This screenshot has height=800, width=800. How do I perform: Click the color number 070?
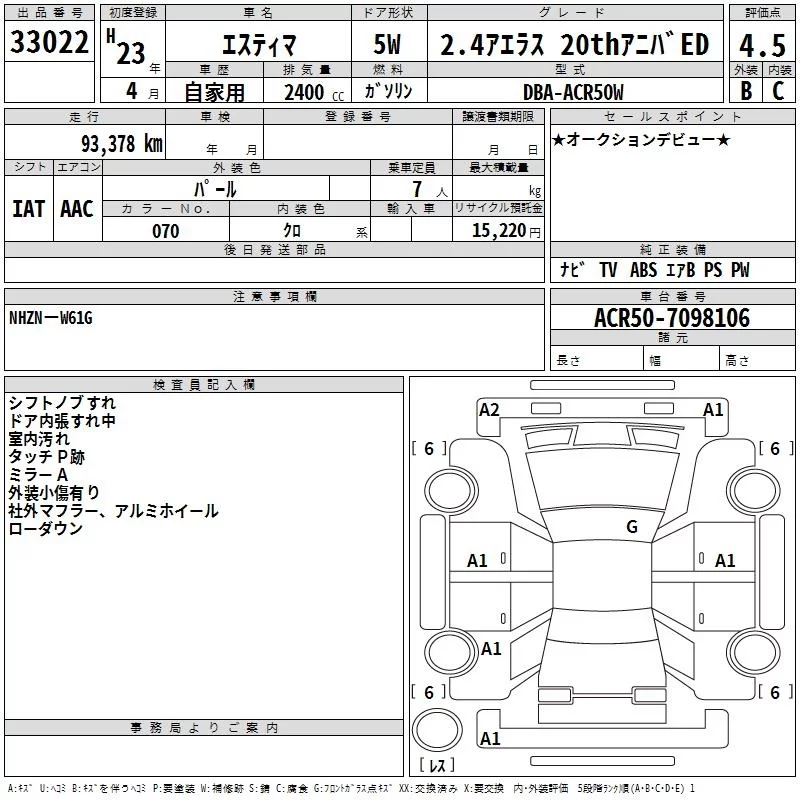click(x=166, y=231)
